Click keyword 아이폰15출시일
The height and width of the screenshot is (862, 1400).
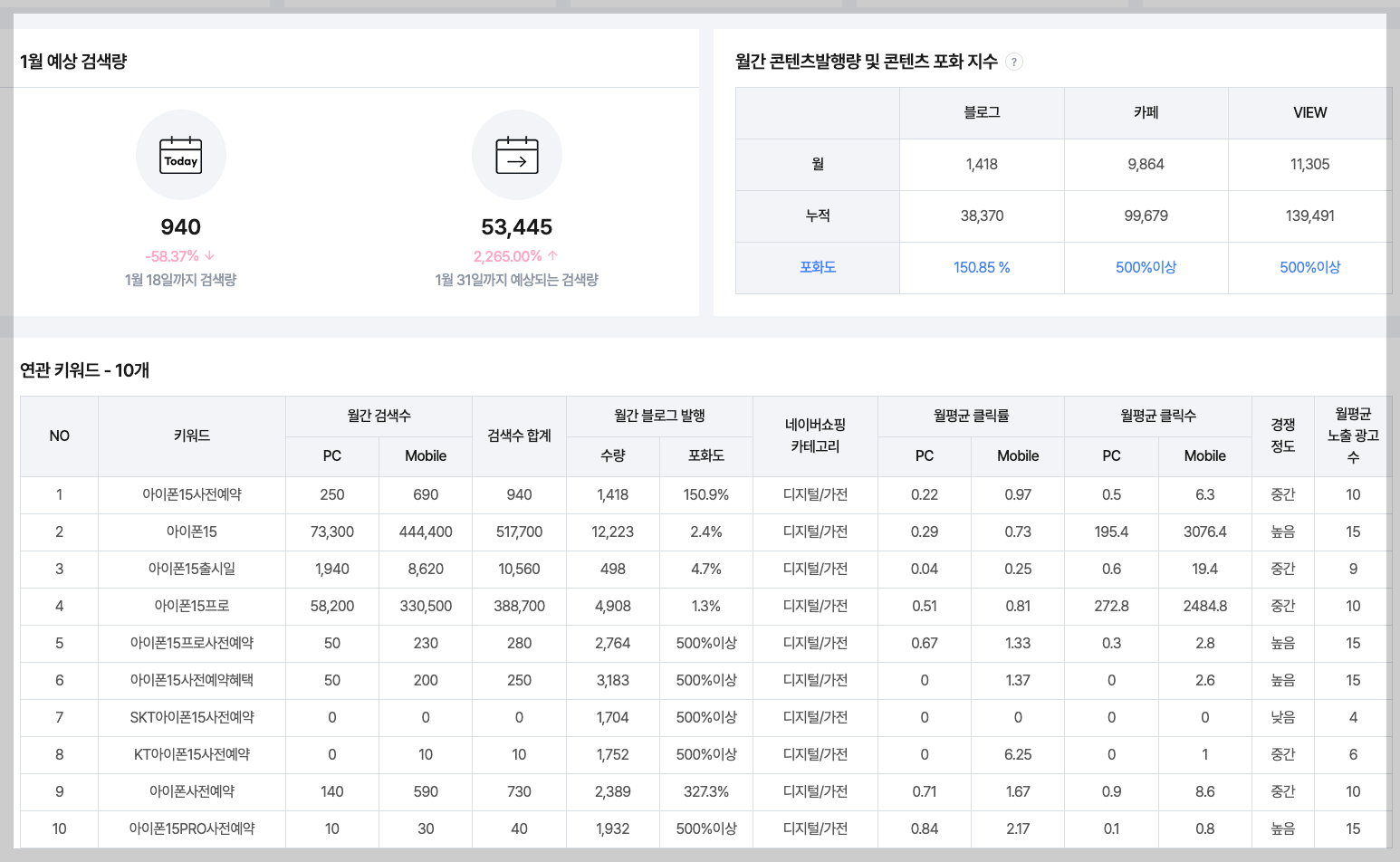(192, 569)
